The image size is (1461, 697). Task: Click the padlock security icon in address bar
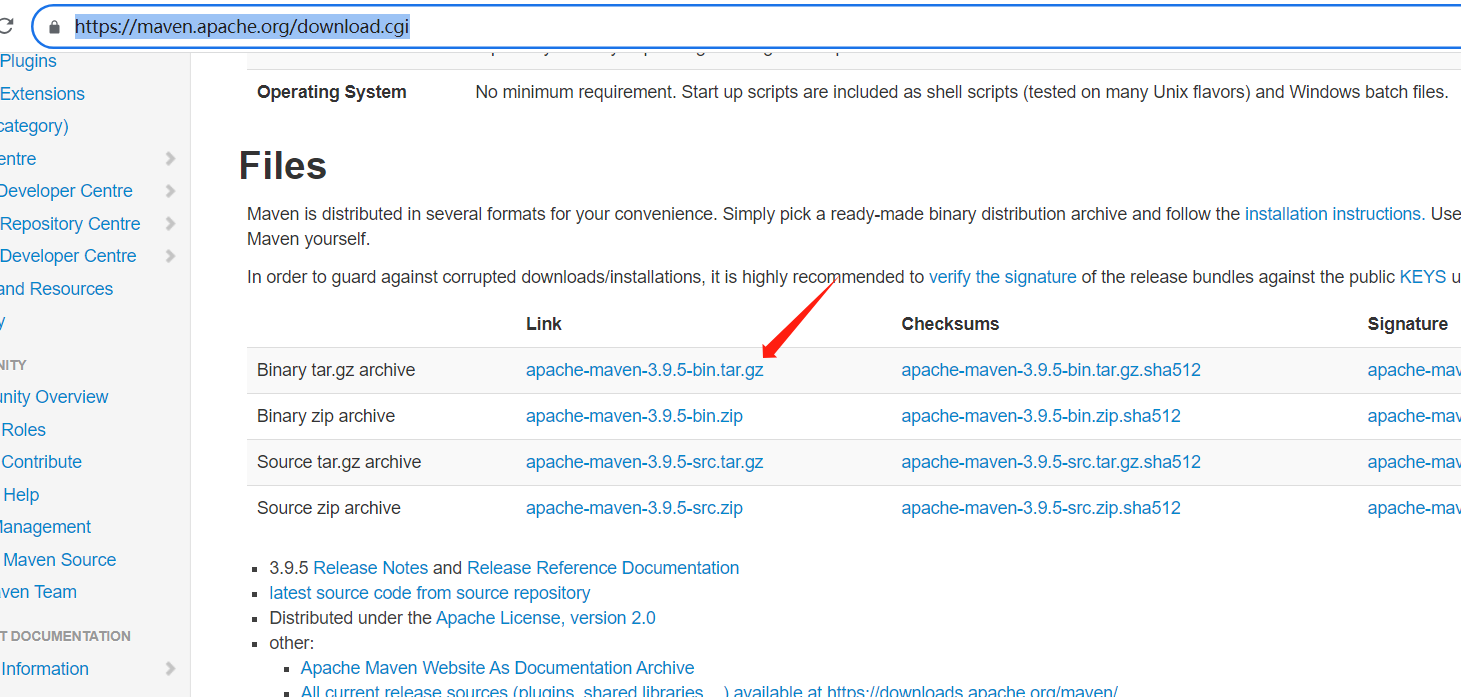coord(53,26)
